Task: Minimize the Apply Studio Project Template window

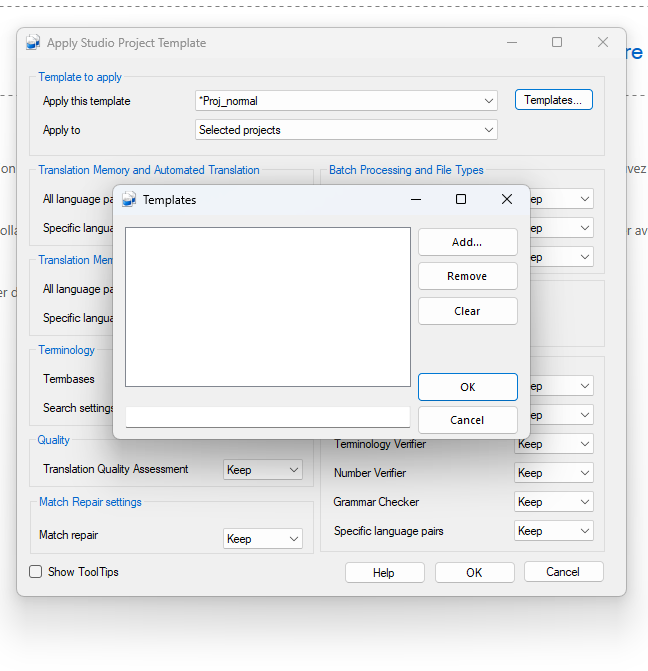Action: [x=512, y=42]
